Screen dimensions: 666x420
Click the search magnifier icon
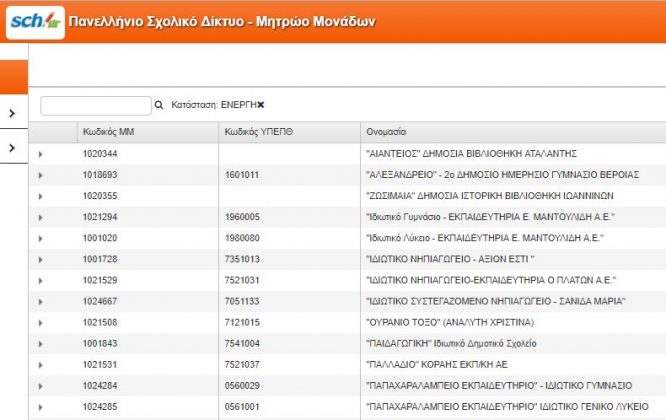(x=159, y=105)
